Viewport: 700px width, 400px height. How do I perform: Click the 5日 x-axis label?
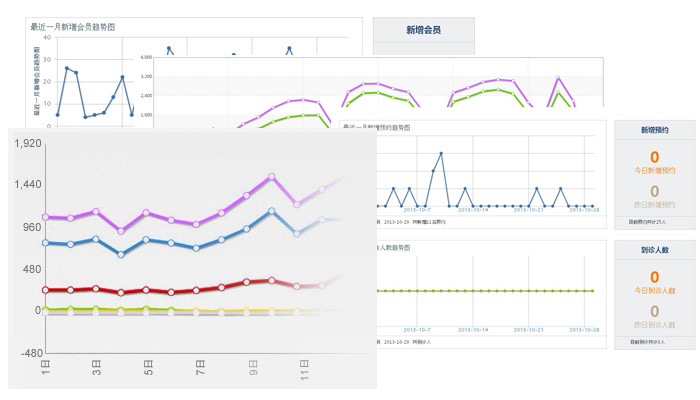coord(148,367)
